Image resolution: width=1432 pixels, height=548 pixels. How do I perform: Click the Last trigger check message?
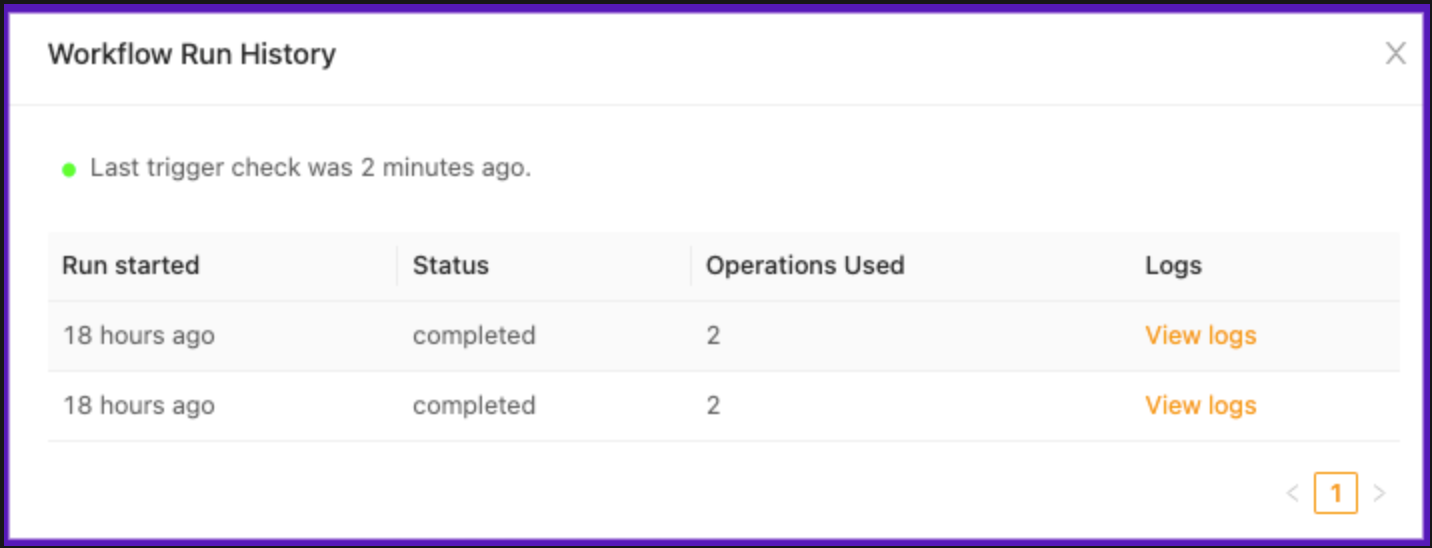coord(310,168)
